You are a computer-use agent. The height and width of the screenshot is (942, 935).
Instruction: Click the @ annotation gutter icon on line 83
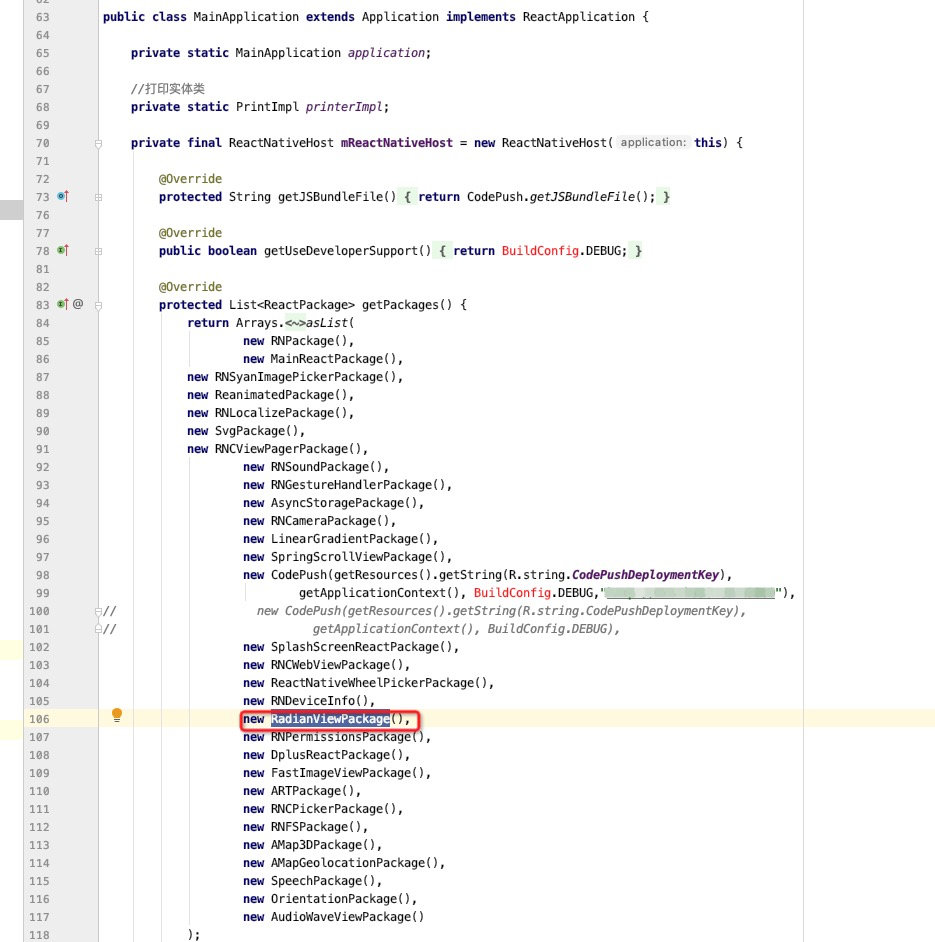(78, 304)
